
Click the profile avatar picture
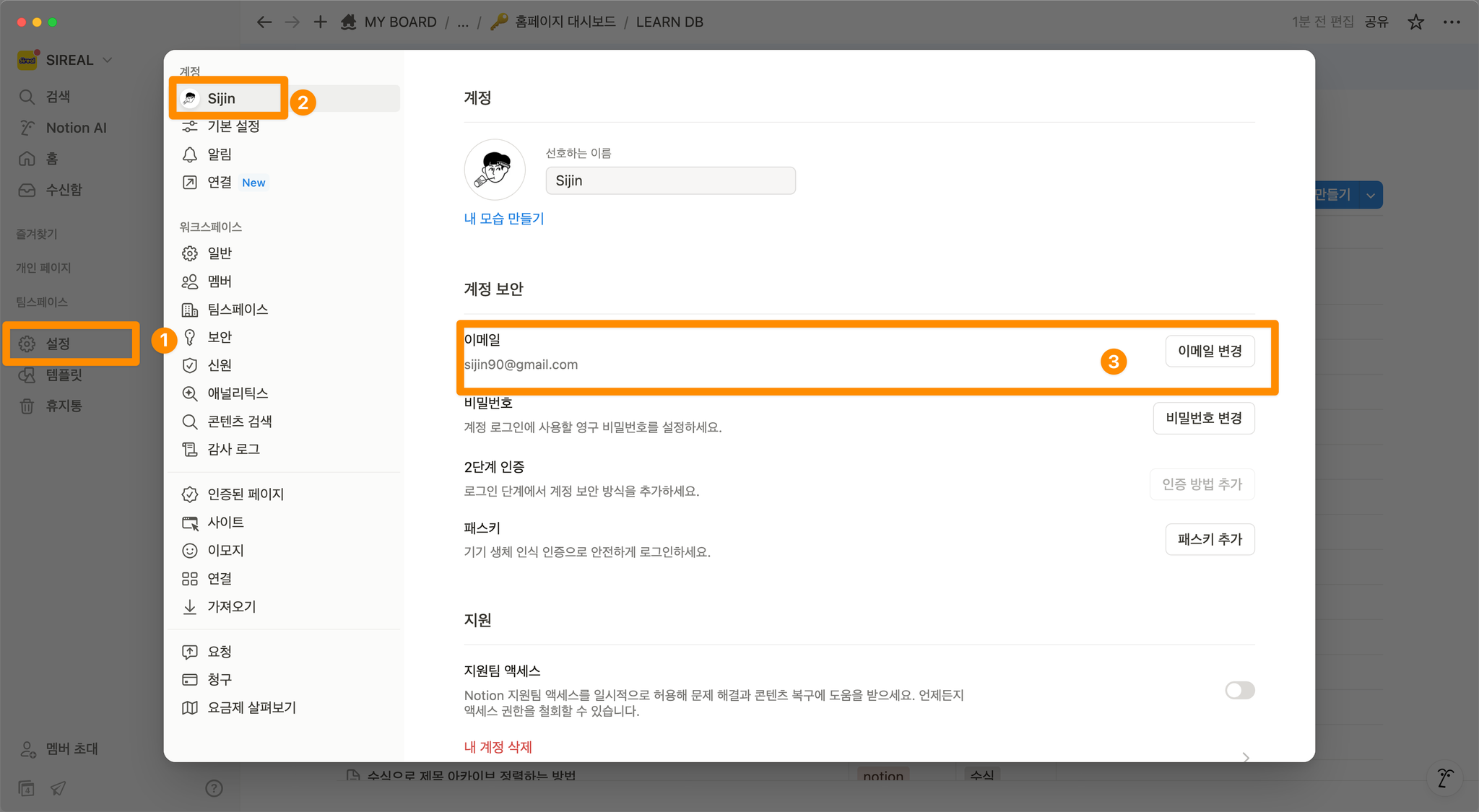point(495,170)
